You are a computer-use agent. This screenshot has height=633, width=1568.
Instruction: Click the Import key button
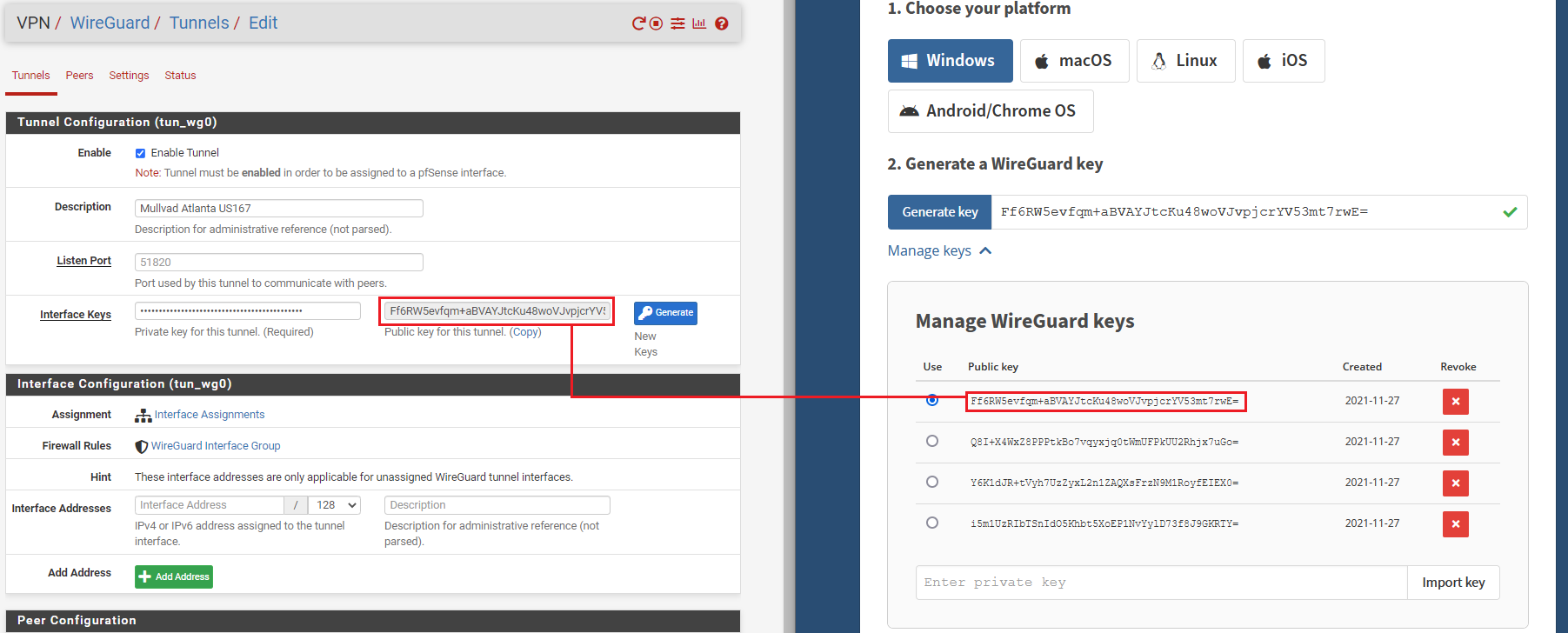click(1453, 583)
